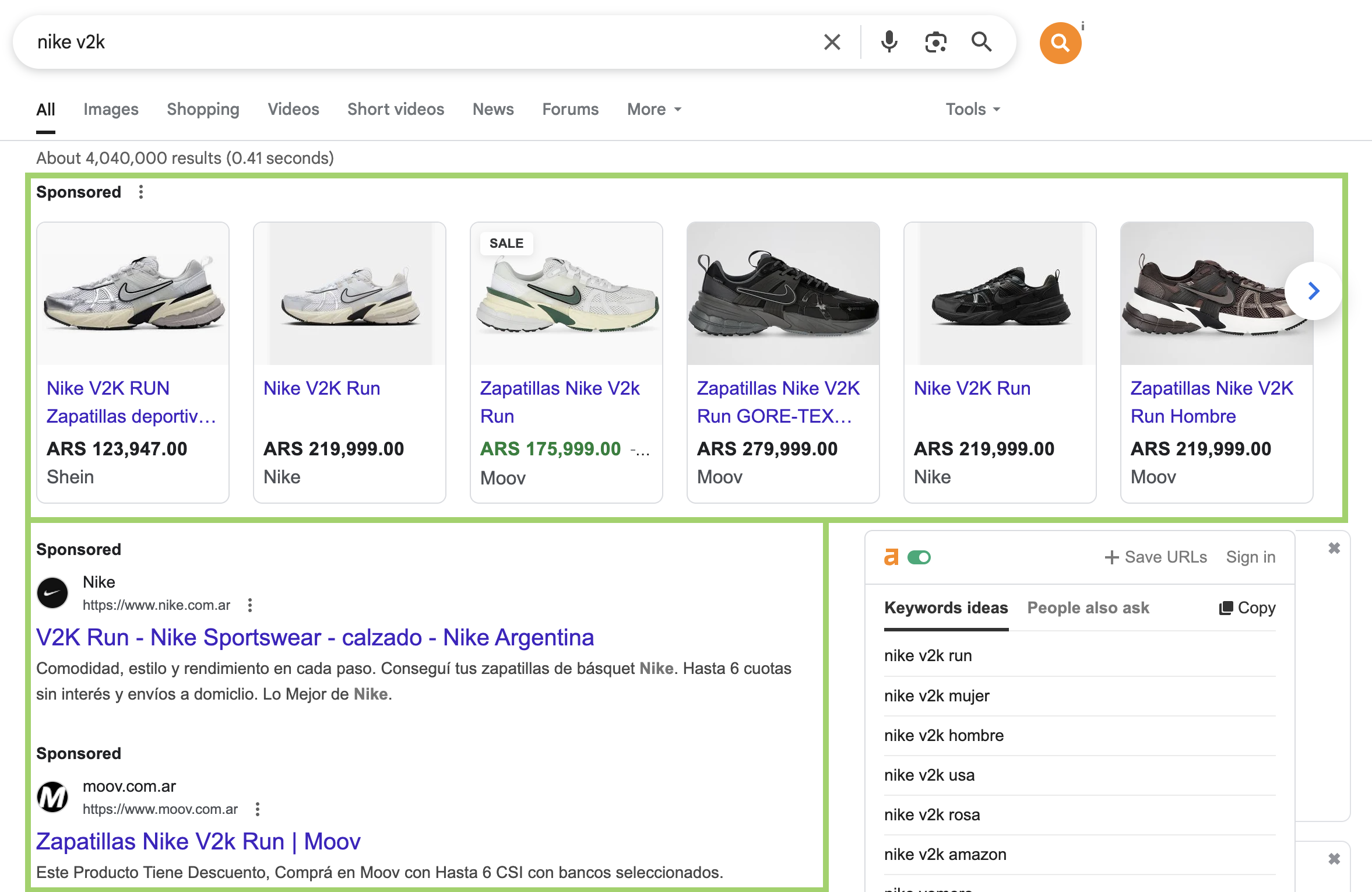Clear the search box with the X icon
The height and width of the screenshot is (892, 1372).
832,42
